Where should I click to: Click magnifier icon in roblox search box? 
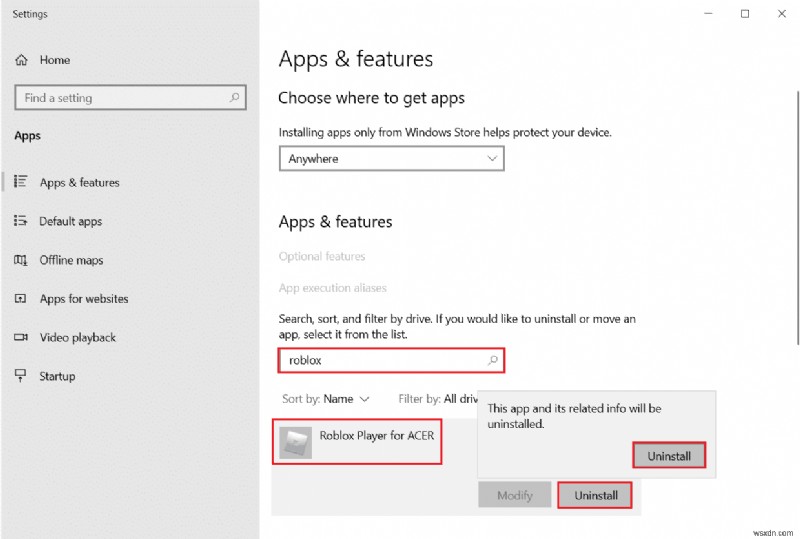tap(491, 360)
